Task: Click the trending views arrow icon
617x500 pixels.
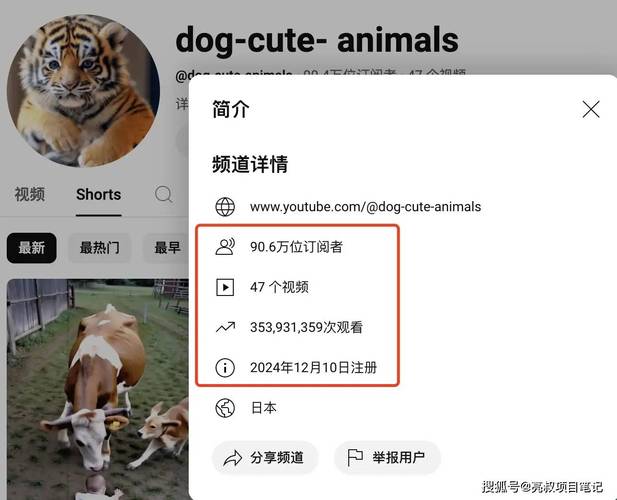Action: click(225, 327)
